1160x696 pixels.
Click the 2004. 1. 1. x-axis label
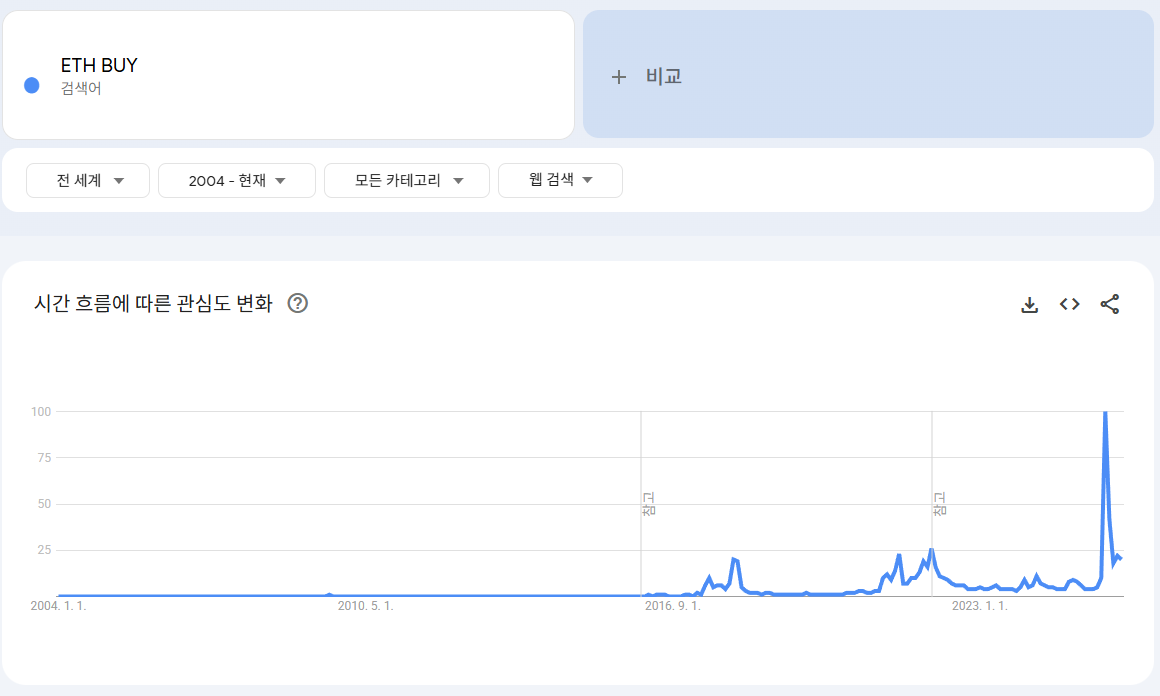click(x=59, y=606)
